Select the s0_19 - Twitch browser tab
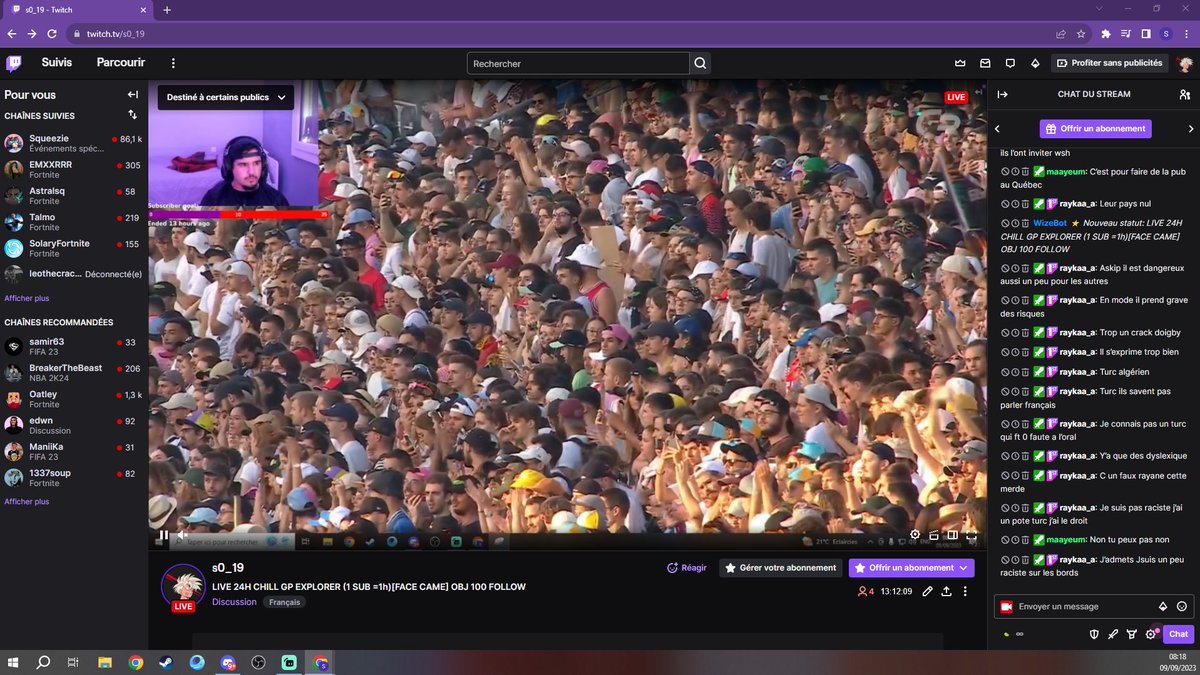The width and height of the screenshot is (1200, 675). (x=78, y=9)
